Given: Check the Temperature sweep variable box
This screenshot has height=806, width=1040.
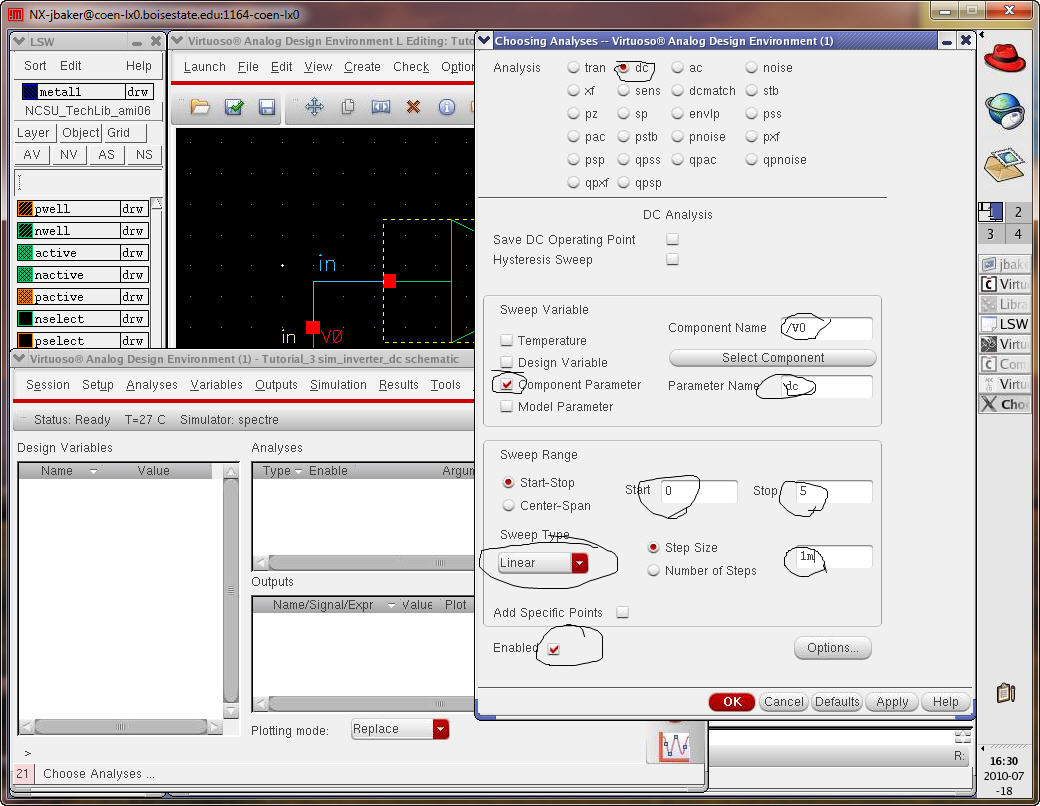Looking at the screenshot, I should (x=507, y=341).
